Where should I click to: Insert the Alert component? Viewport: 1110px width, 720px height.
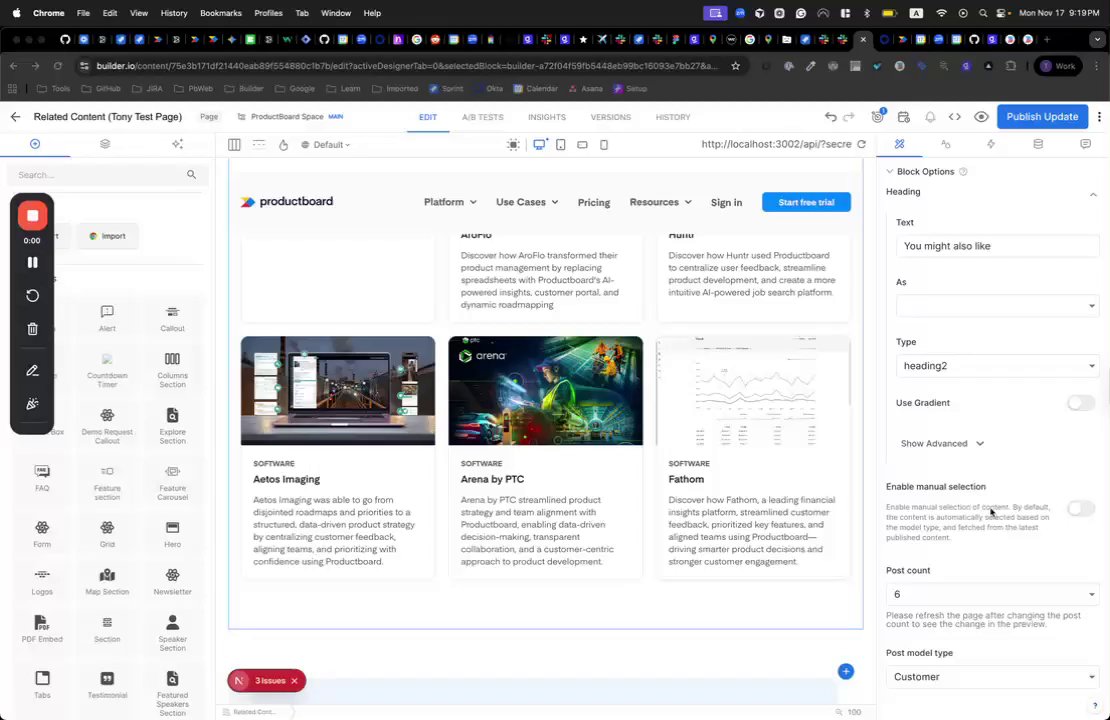(107, 318)
